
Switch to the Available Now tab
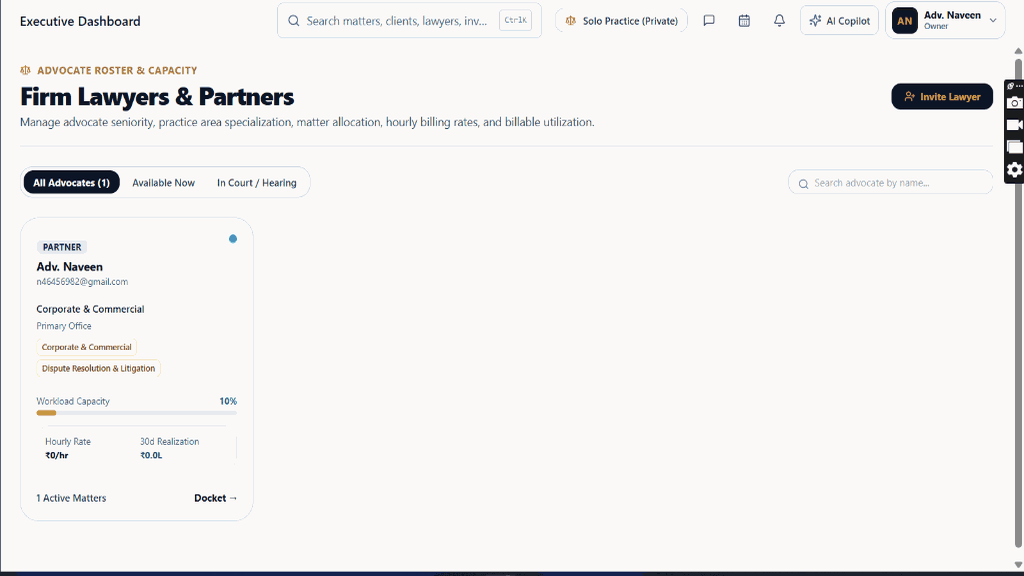click(163, 183)
